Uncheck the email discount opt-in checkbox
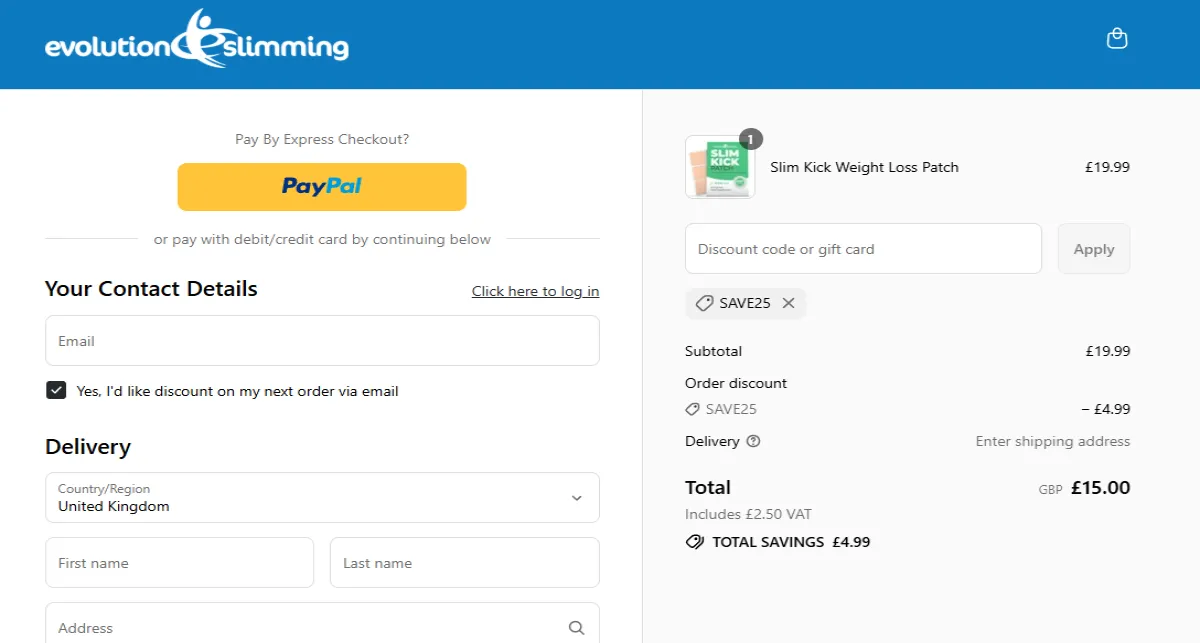1200x643 pixels. 56,390
